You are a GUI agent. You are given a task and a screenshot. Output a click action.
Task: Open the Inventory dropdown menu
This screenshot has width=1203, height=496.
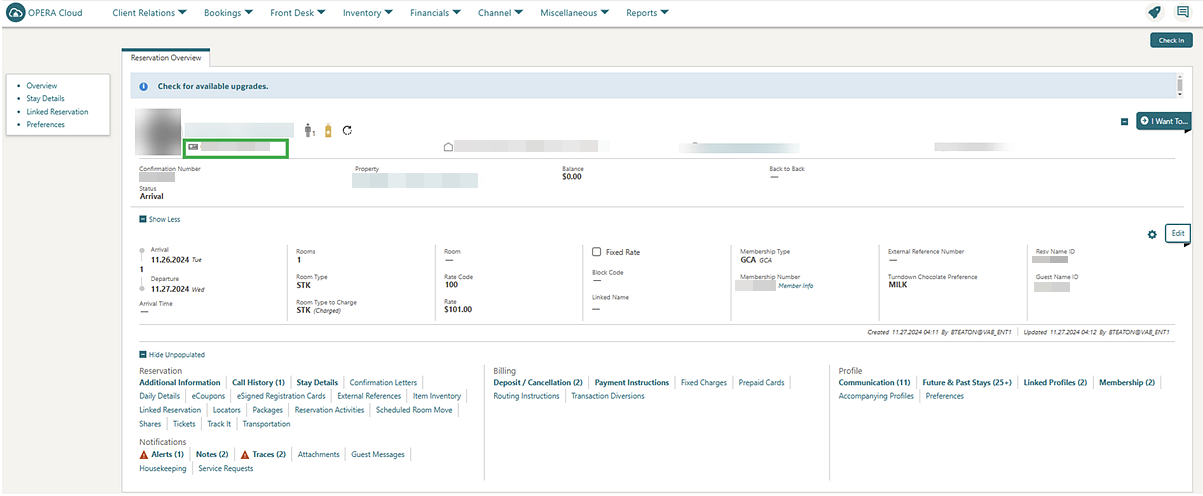click(368, 13)
